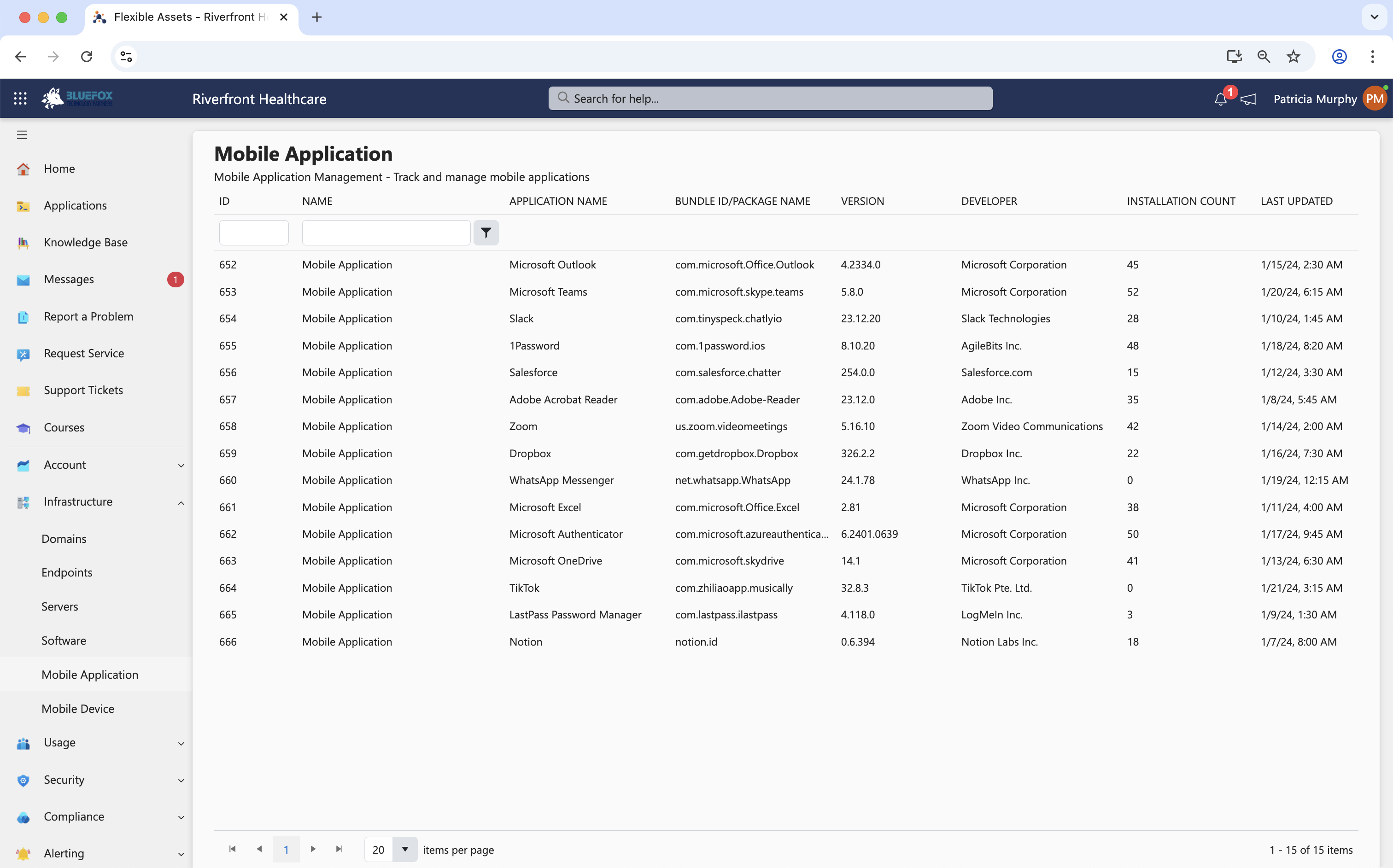Open the browser zoom magnifier icon
The width and height of the screenshot is (1393, 868).
[x=1263, y=56]
